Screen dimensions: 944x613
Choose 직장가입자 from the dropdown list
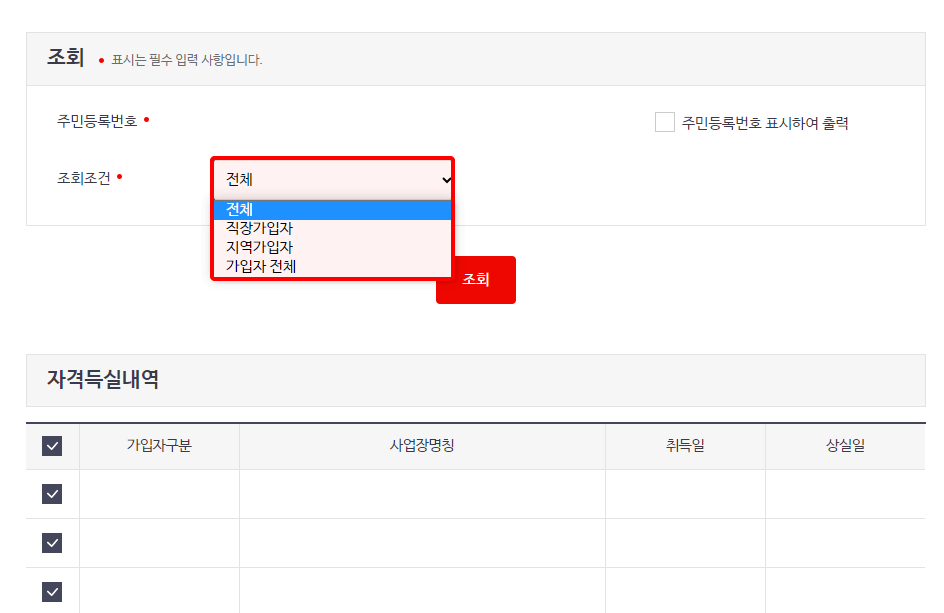point(332,228)
